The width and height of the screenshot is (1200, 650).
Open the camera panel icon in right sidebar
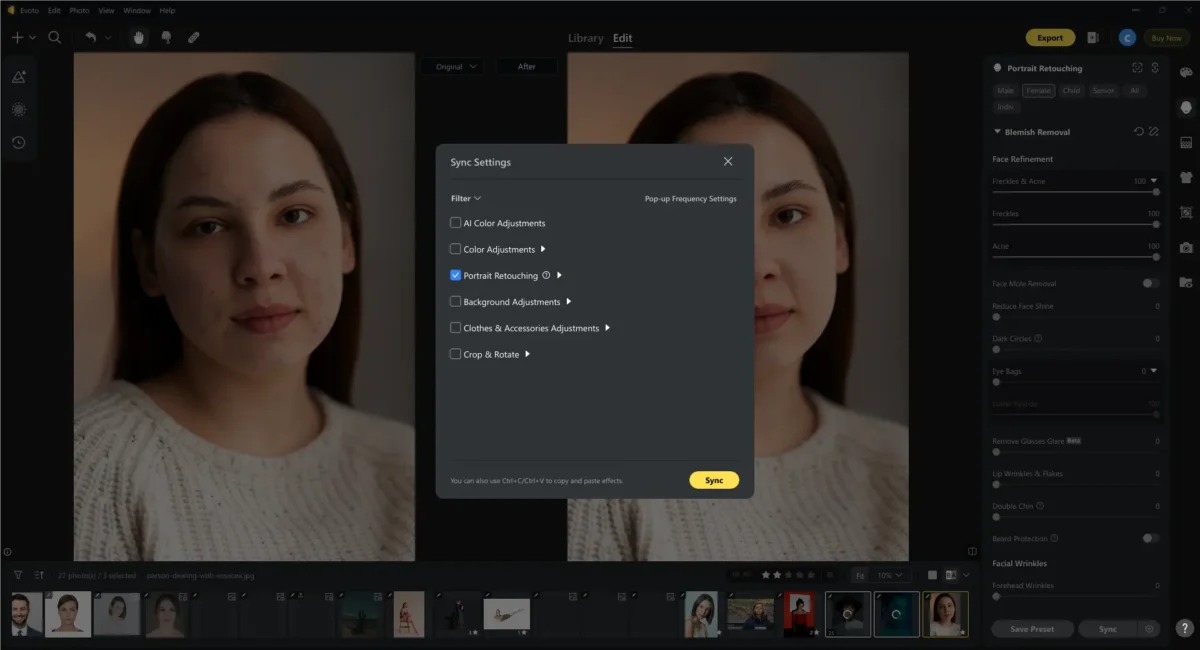tap(1186, 247)
